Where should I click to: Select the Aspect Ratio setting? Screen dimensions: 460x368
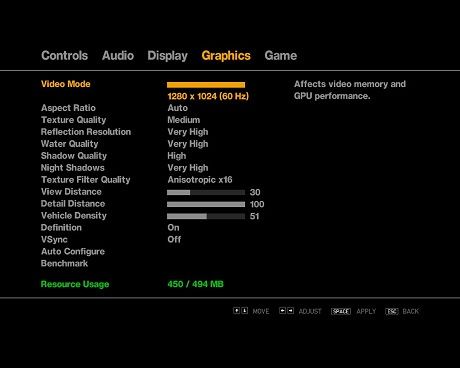(68, 108)
